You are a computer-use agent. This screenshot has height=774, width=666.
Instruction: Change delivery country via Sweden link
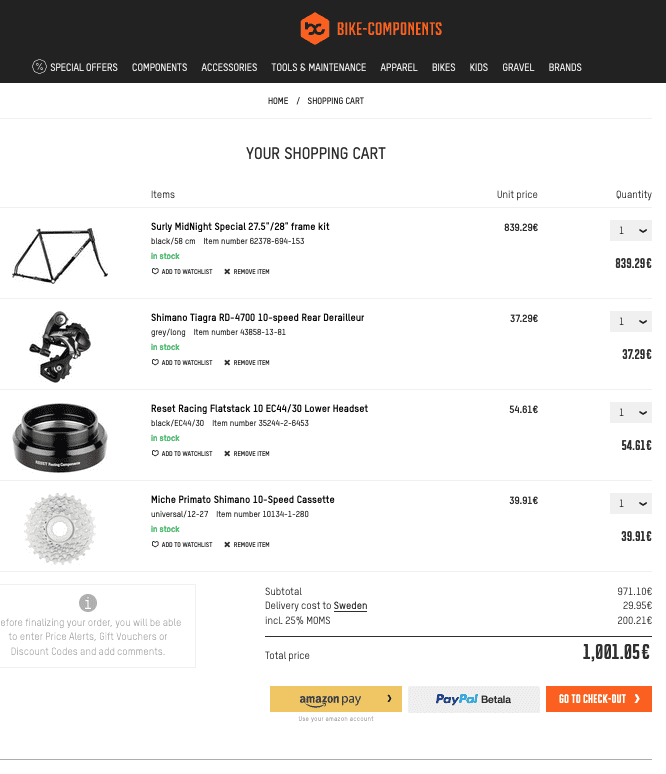pyautogui.click(x=350, y=606)
